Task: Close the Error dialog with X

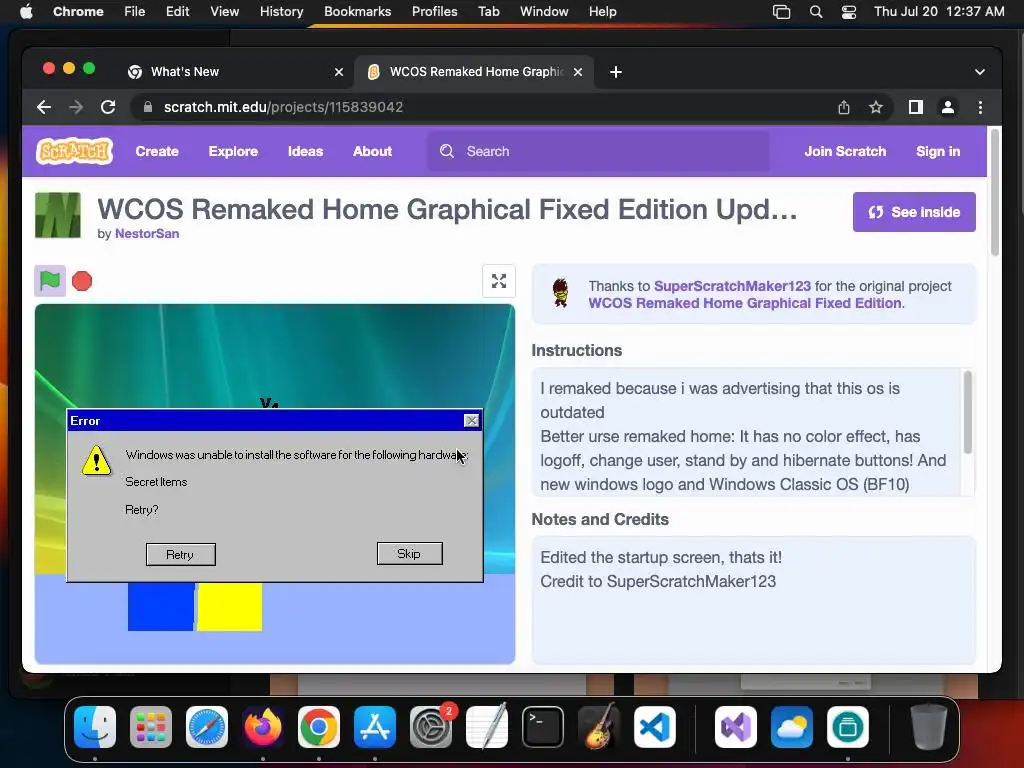Action: [x=472, y=421]
